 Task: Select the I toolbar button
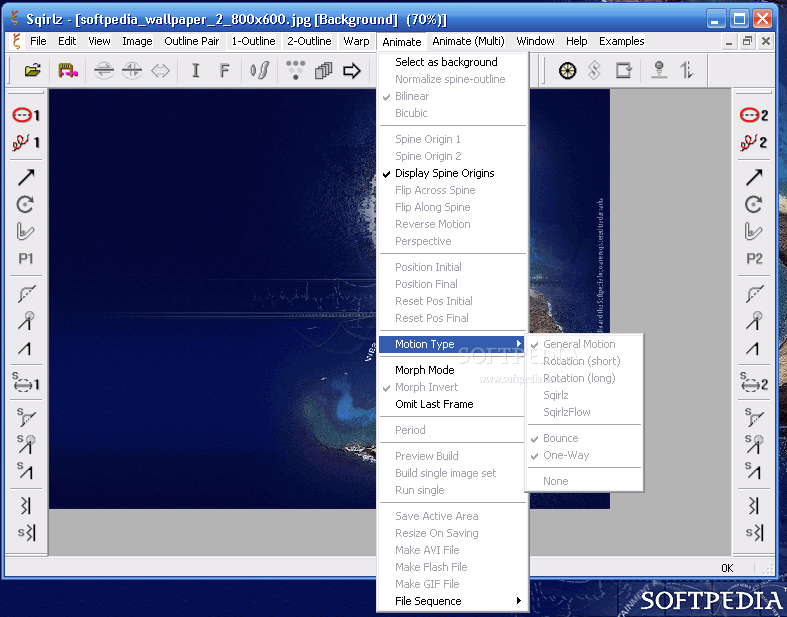[x=196, y=70]
